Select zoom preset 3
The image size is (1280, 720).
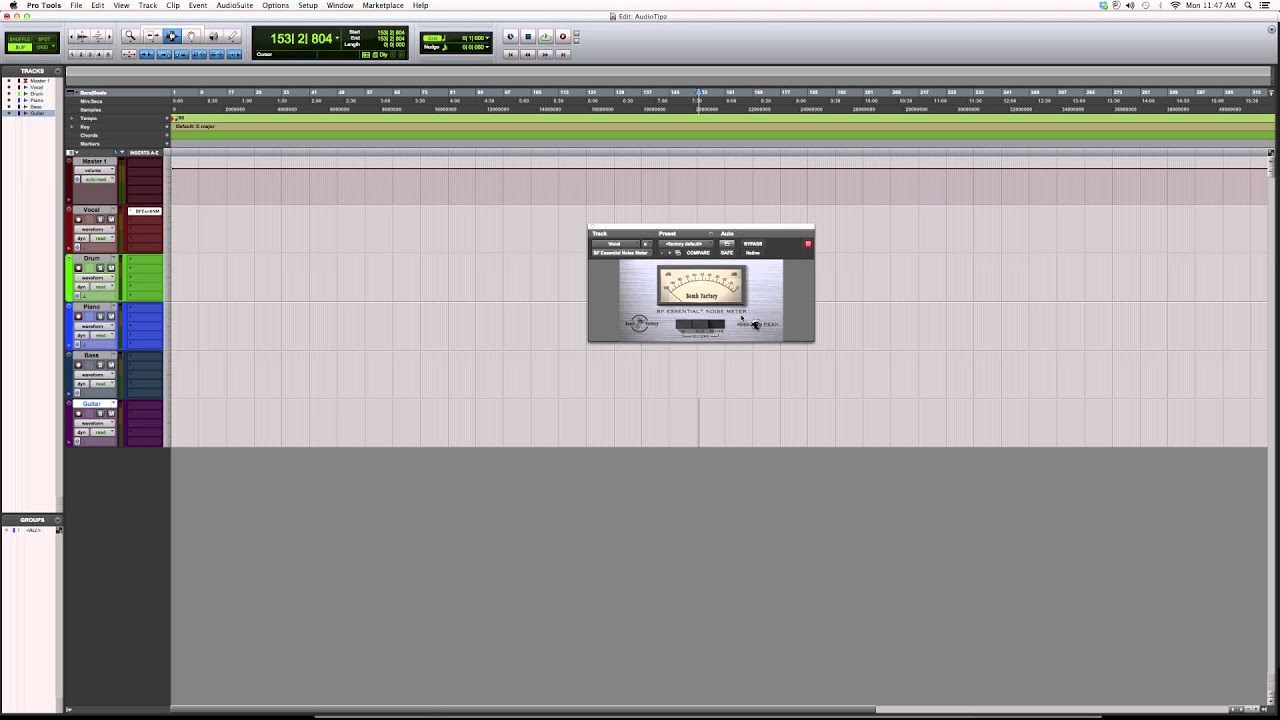(90, 54)
